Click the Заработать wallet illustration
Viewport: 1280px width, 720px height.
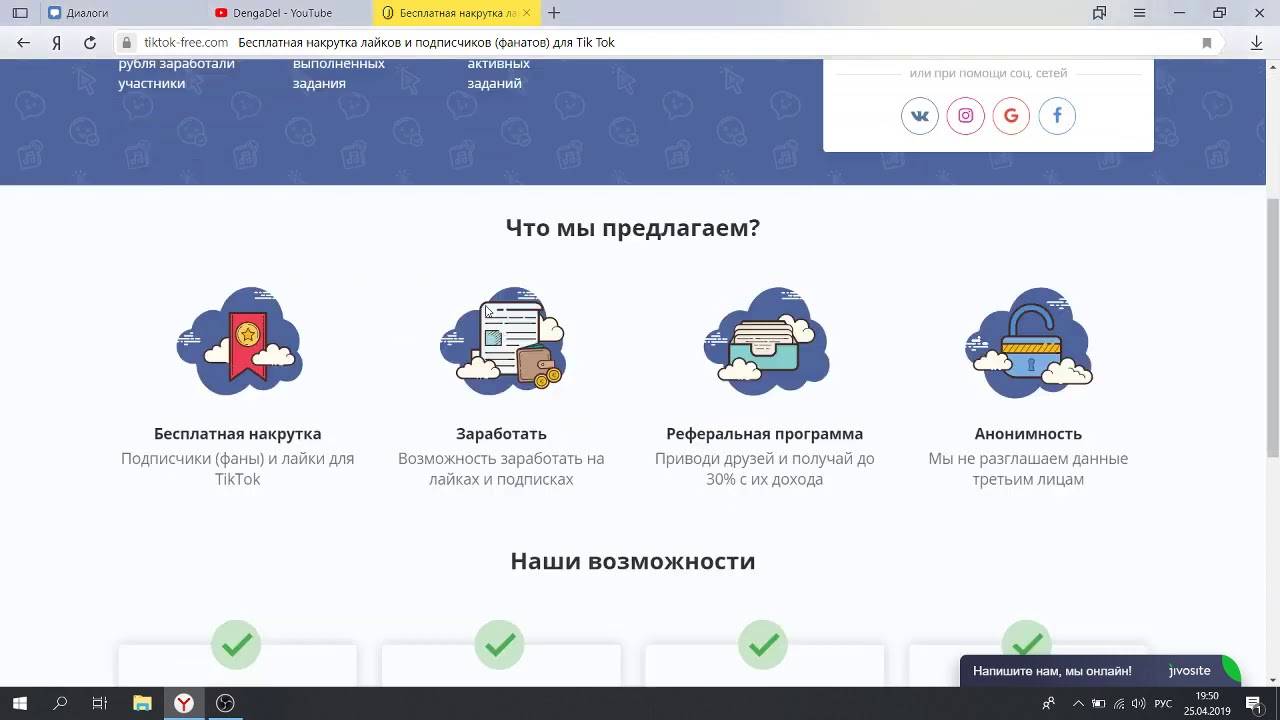coord(502,342)
